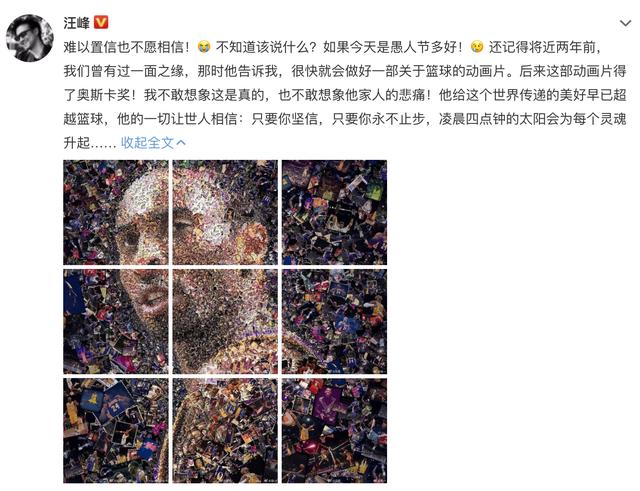Click the small up arrow beside 收起全文
This screenshot has height=491, width=640.
tap(181, 142)
